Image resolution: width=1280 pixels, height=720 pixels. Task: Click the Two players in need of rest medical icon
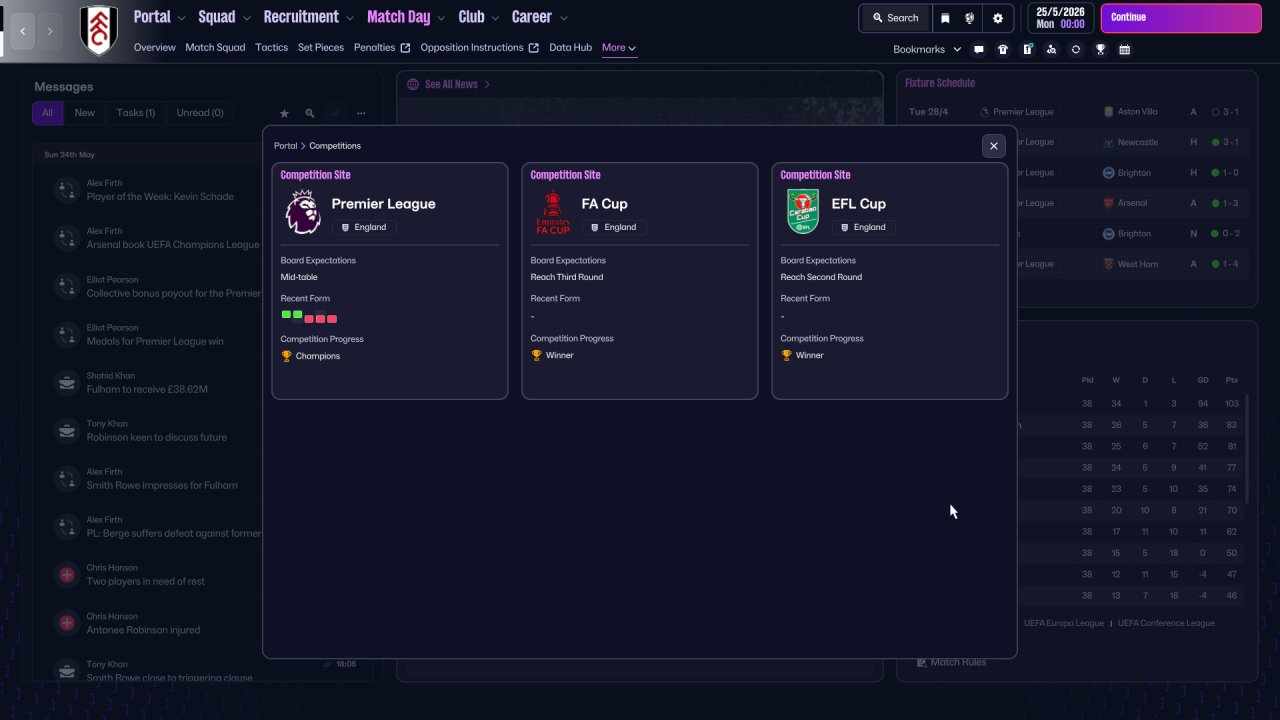(x=67, y=574)
